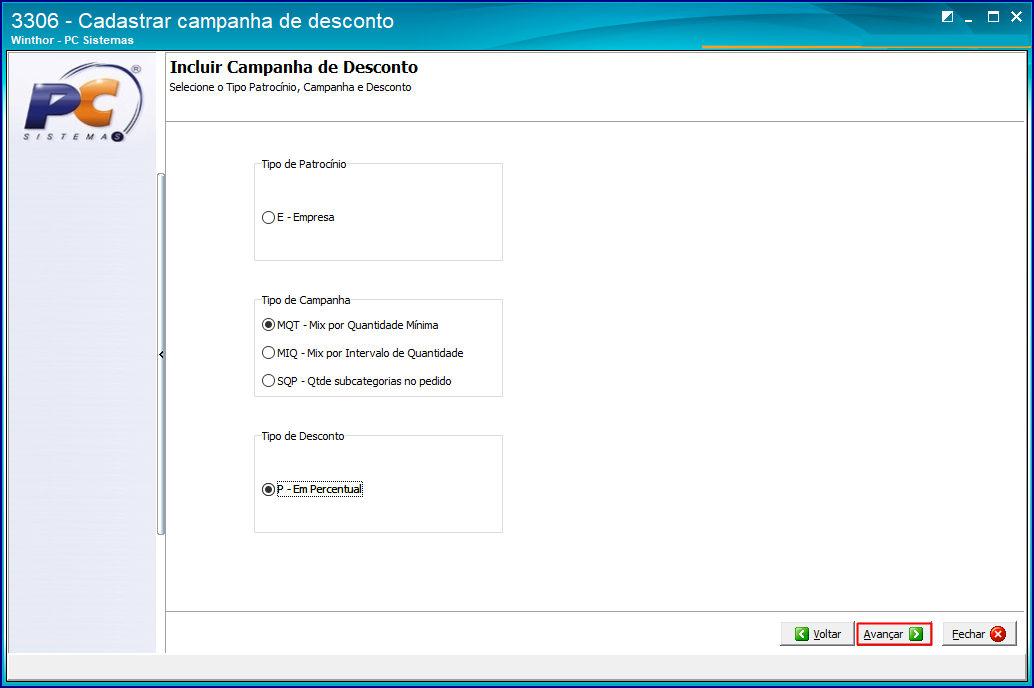
Task: Click the Winthor - PC Sistemas title text
Action: pyautogui.click(x=73, y=40)
